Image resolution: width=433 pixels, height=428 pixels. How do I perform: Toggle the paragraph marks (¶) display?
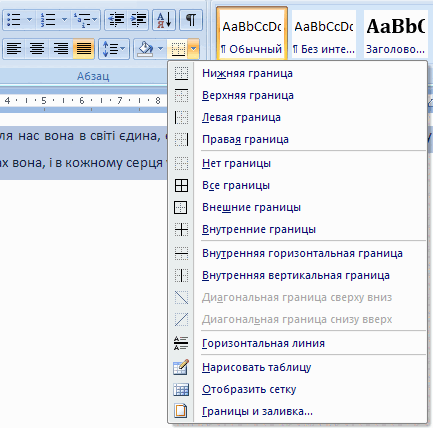[191, 20]
